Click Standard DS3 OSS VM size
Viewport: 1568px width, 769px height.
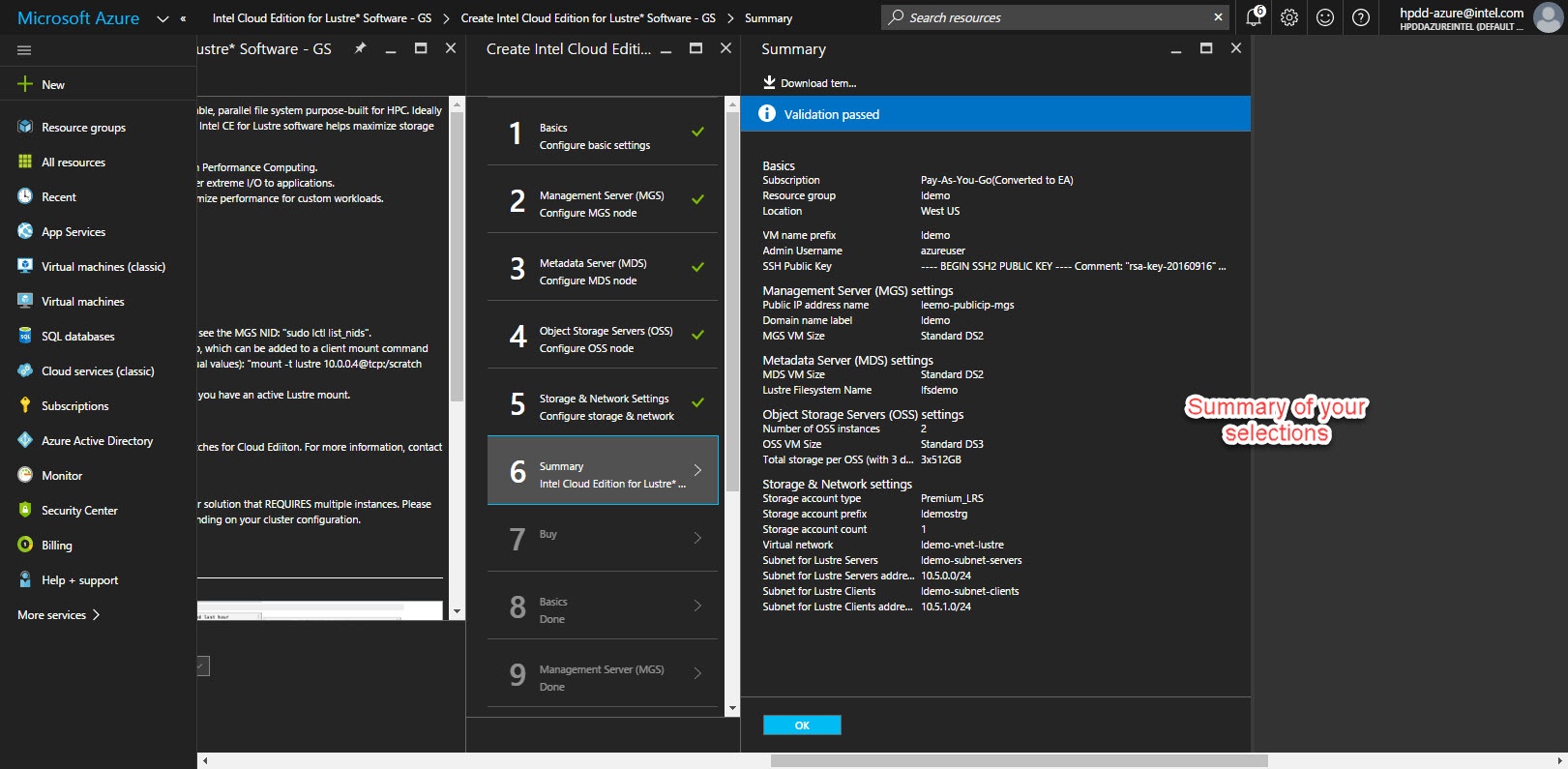point(952,444)
